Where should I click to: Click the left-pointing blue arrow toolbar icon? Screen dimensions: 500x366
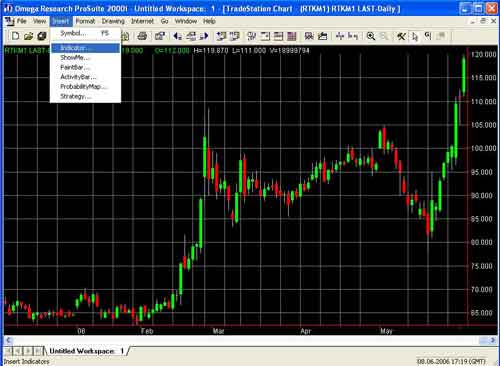click(177, 36)
